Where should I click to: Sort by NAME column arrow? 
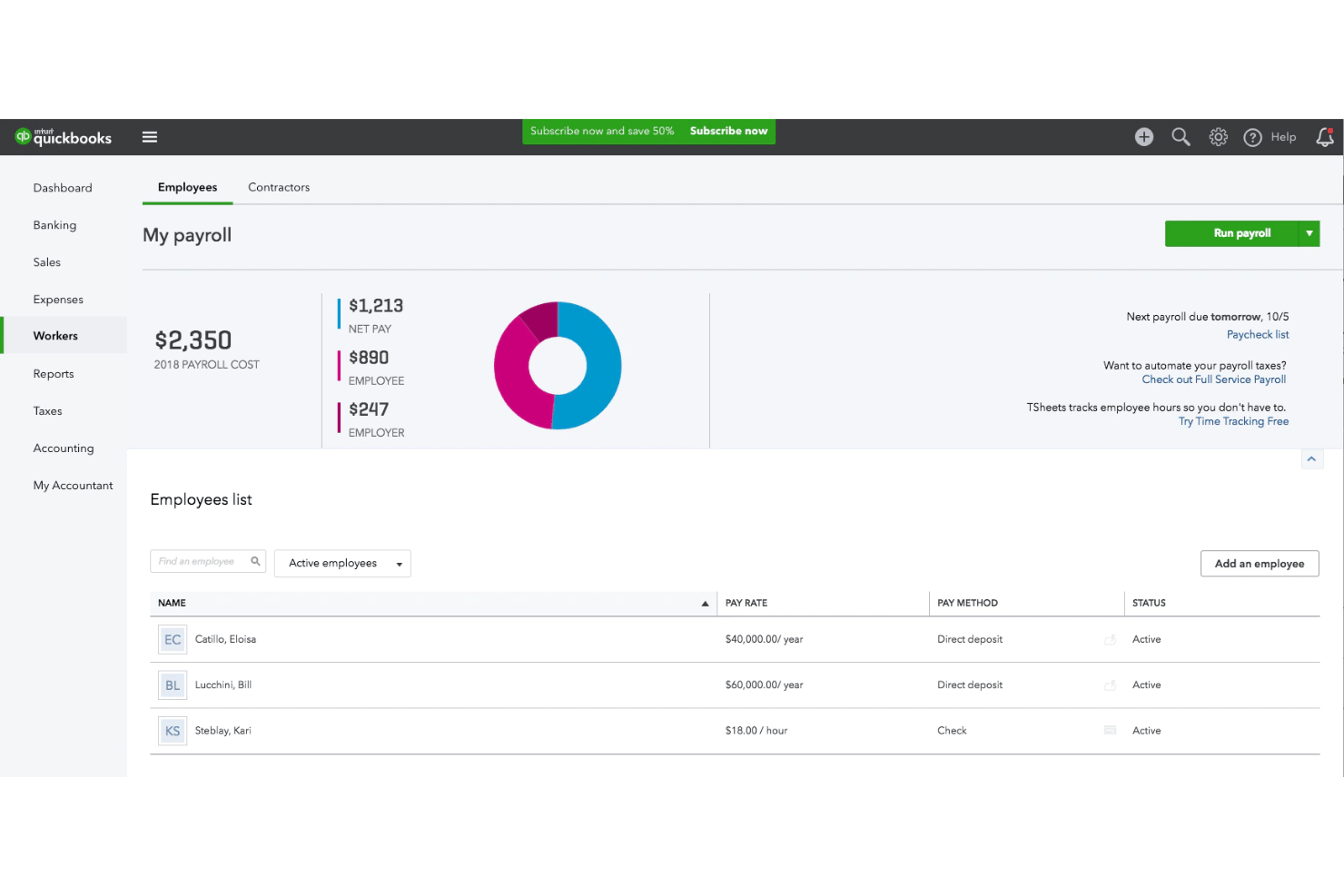click(x=705, y=604)
